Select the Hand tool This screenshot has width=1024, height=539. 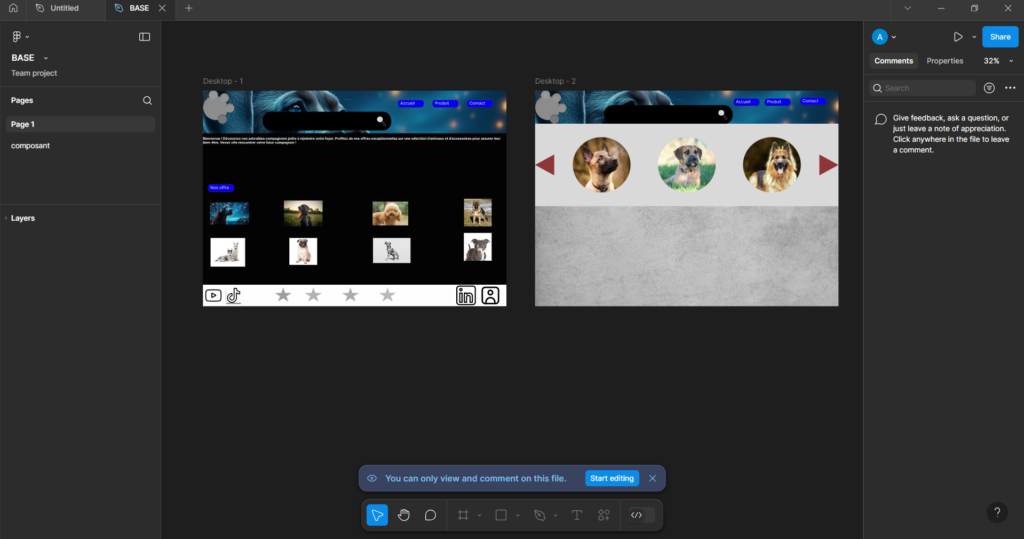coord(404,515)
